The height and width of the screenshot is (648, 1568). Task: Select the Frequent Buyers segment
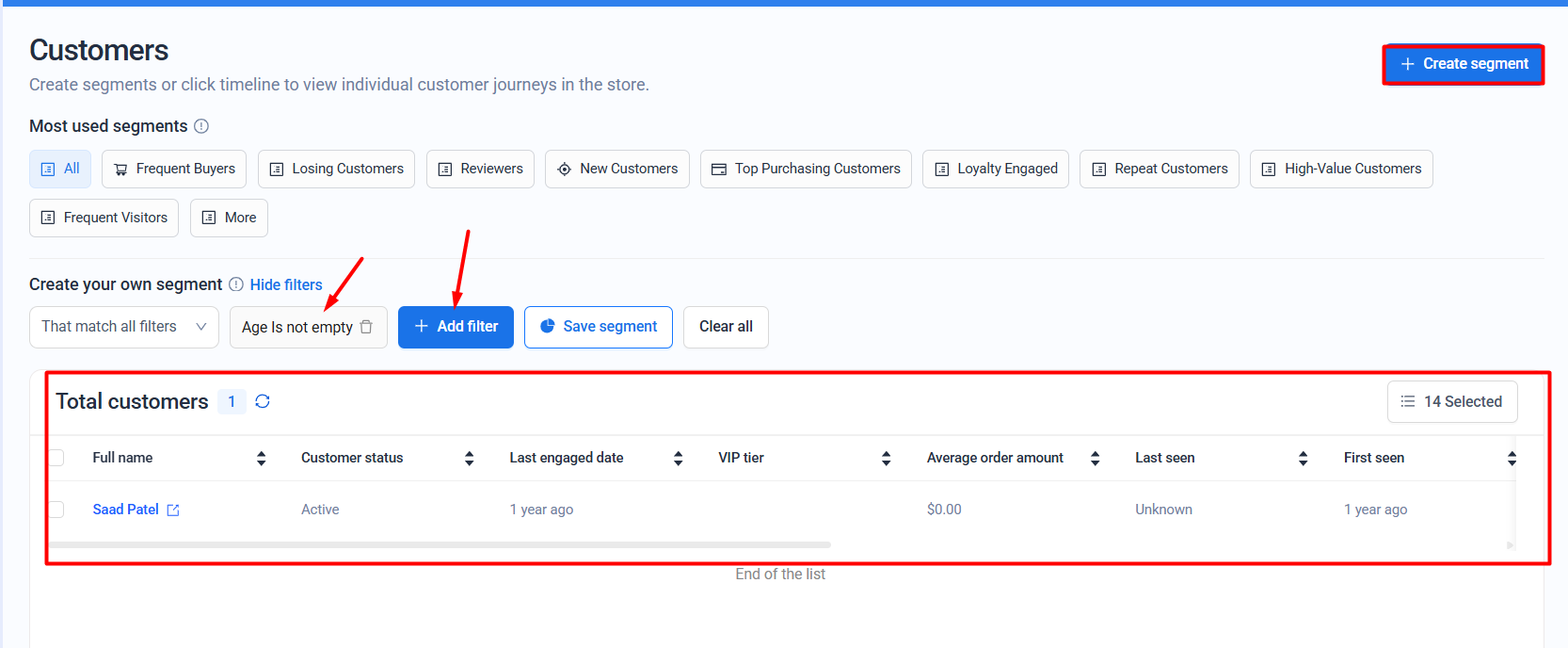174,169
